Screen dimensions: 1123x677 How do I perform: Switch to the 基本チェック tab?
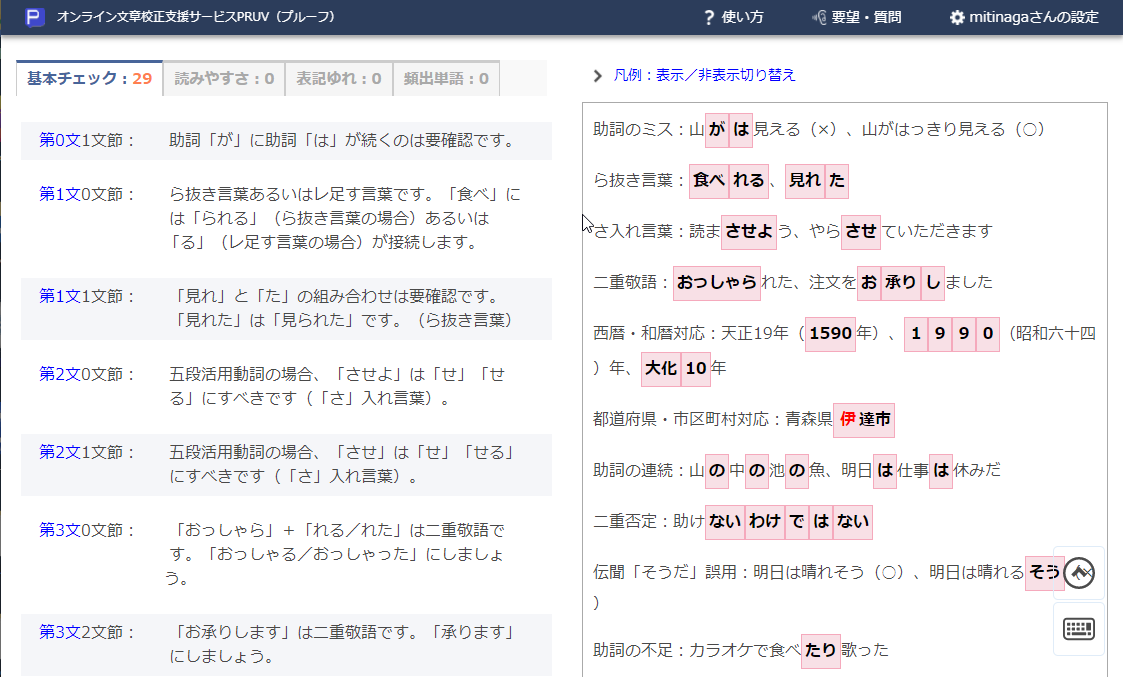click(x=89, y=78)
